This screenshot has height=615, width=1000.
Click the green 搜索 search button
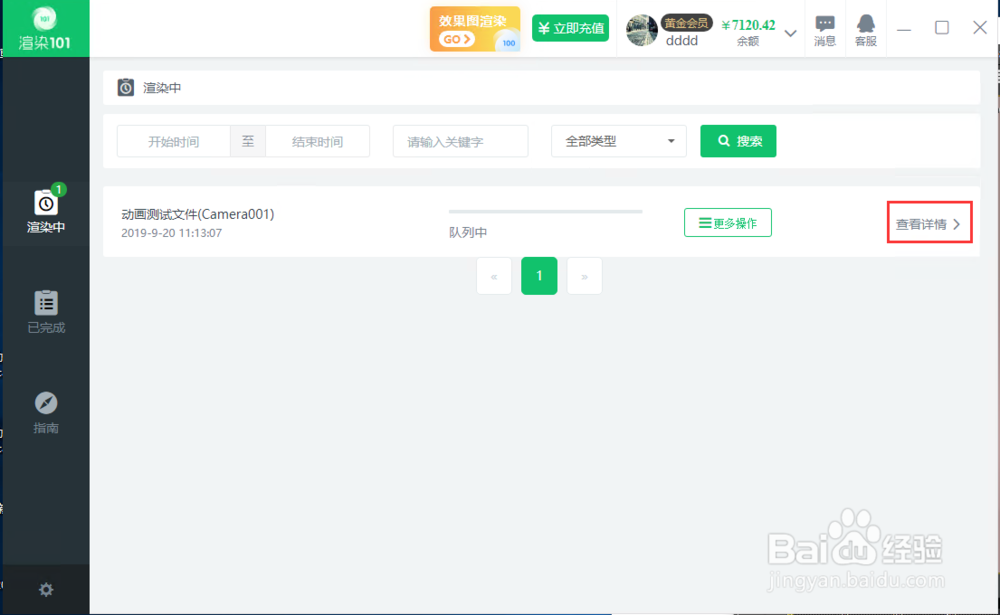point(738,141)
